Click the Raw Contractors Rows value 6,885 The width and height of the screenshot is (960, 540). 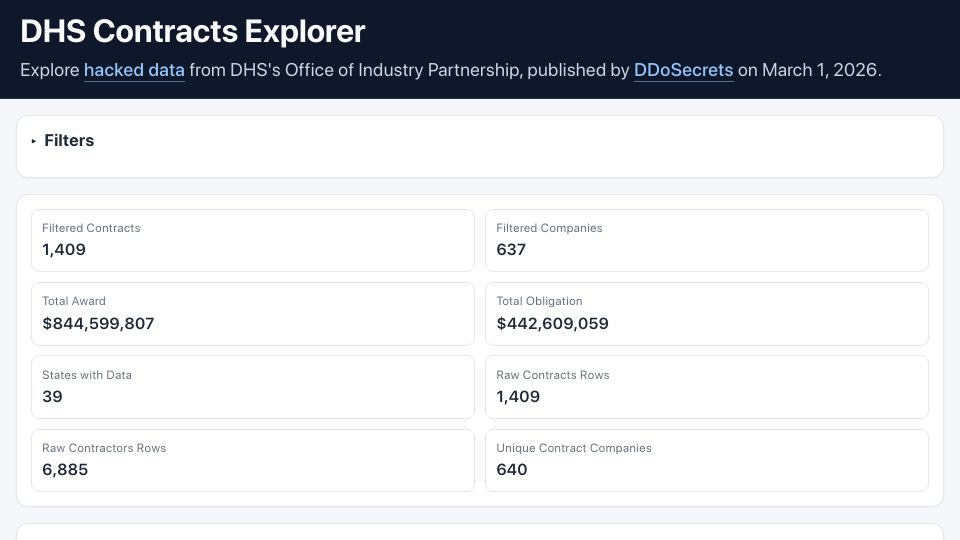tap(65, 470)
